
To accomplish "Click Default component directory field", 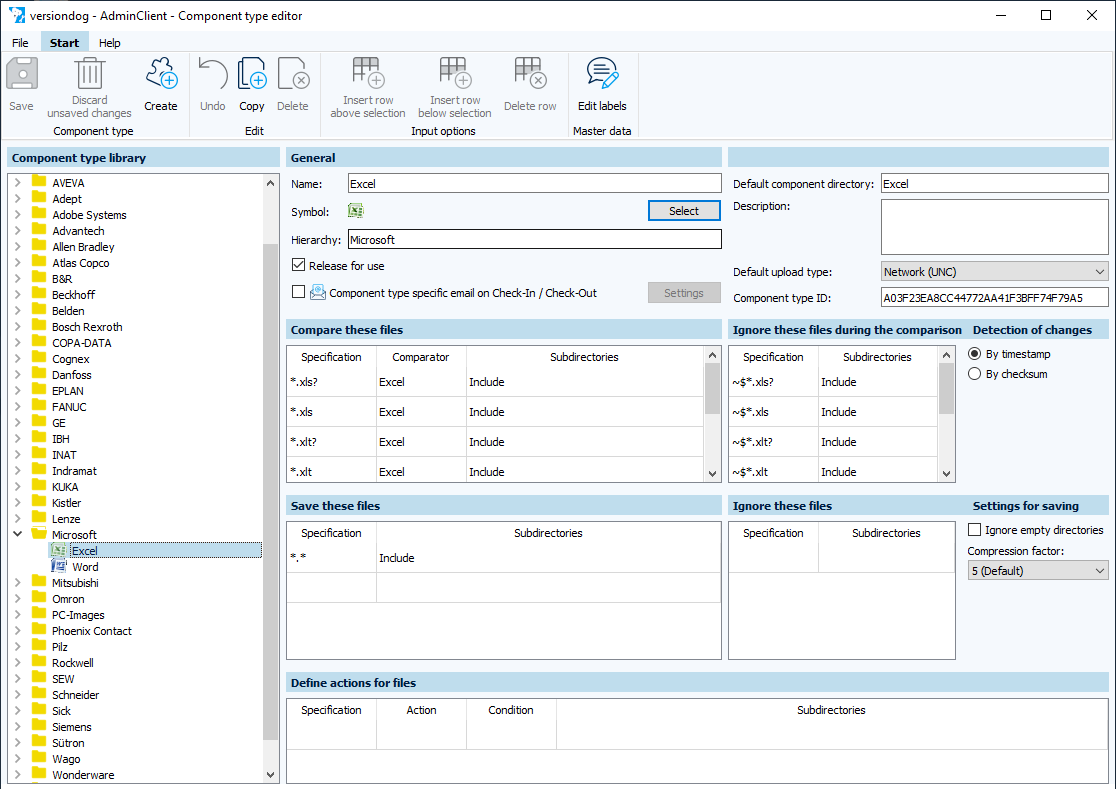I will (994, 184).
